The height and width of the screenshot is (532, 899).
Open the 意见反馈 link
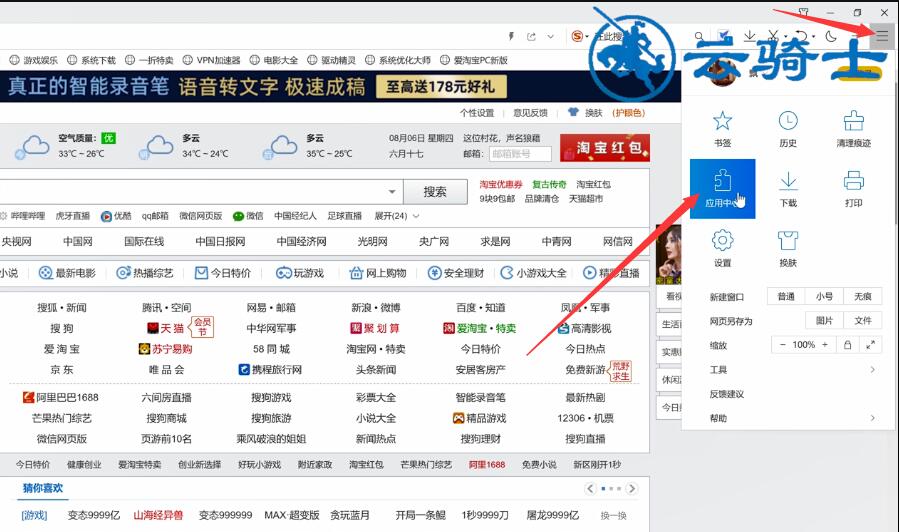(530, 113)
